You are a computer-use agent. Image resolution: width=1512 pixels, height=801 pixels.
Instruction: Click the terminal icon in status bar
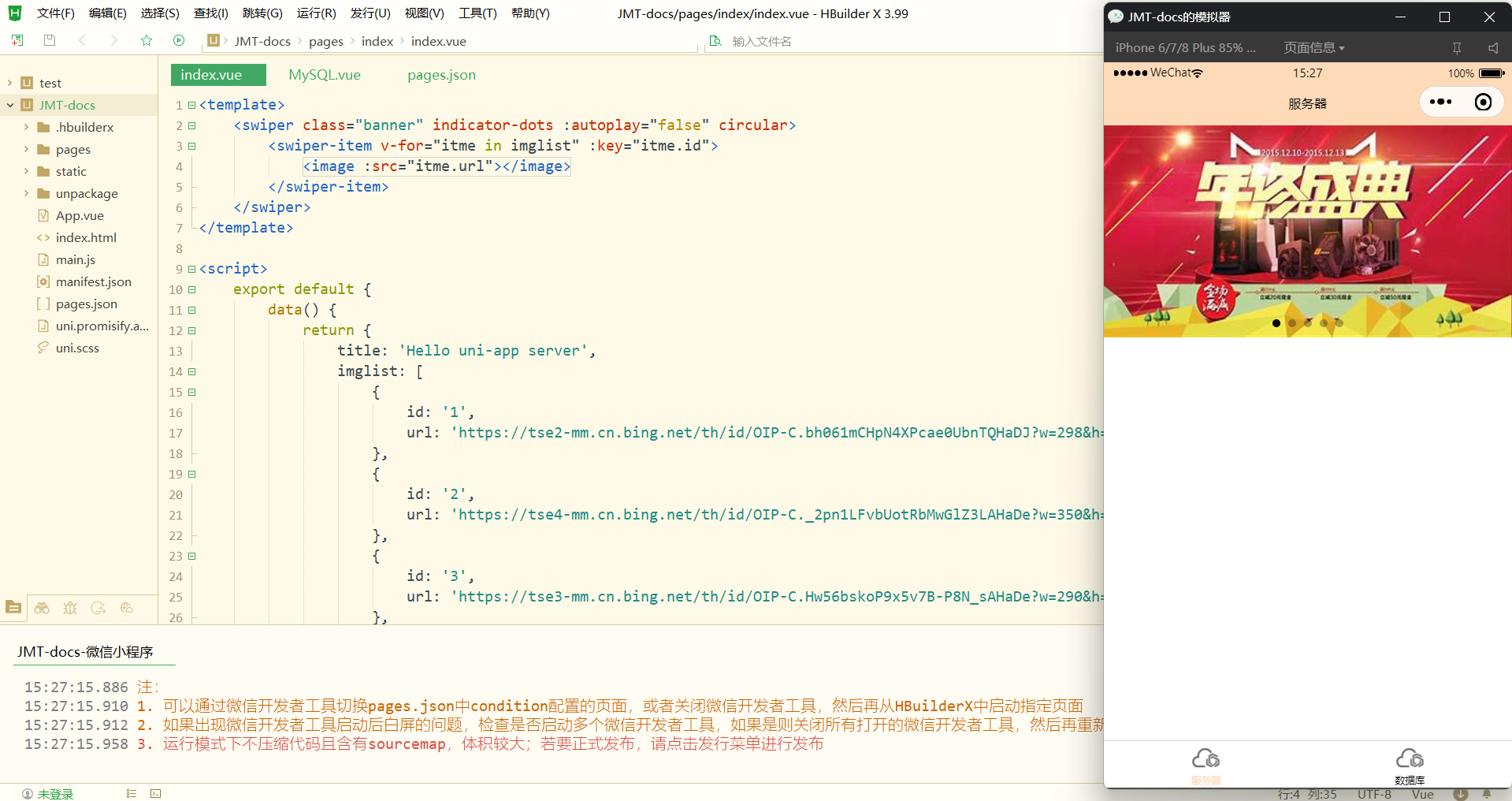(156, 793)
